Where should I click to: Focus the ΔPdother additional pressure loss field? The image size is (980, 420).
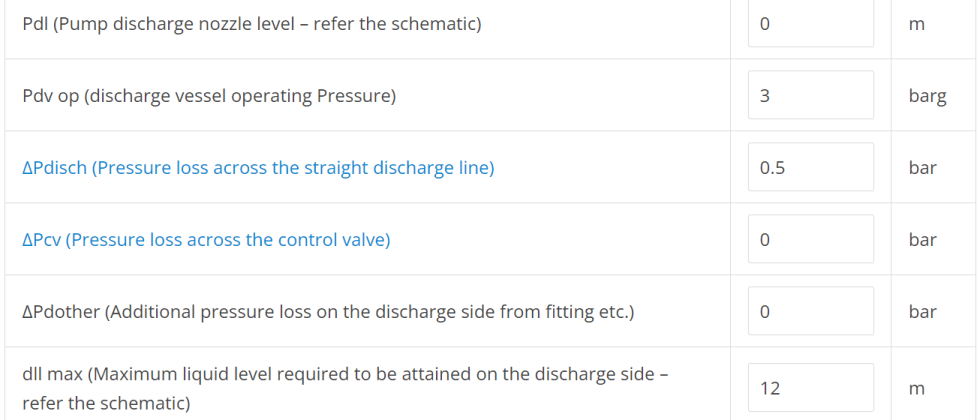[x=811, y=311]
